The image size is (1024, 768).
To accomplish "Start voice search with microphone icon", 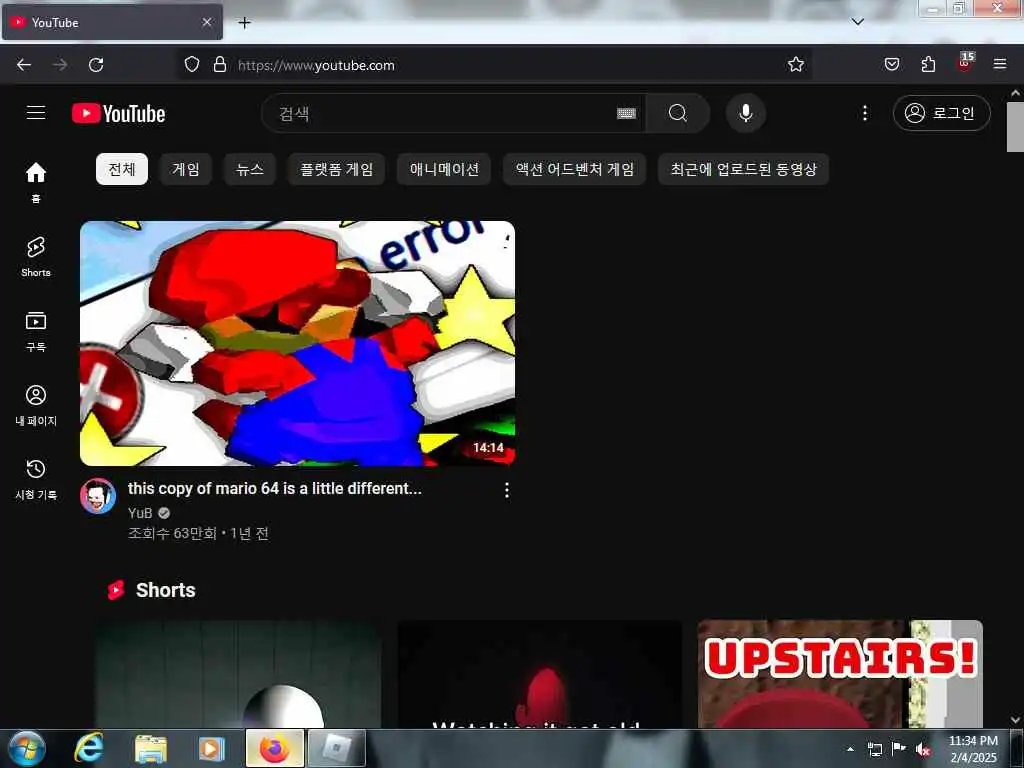I will point(746,114).
